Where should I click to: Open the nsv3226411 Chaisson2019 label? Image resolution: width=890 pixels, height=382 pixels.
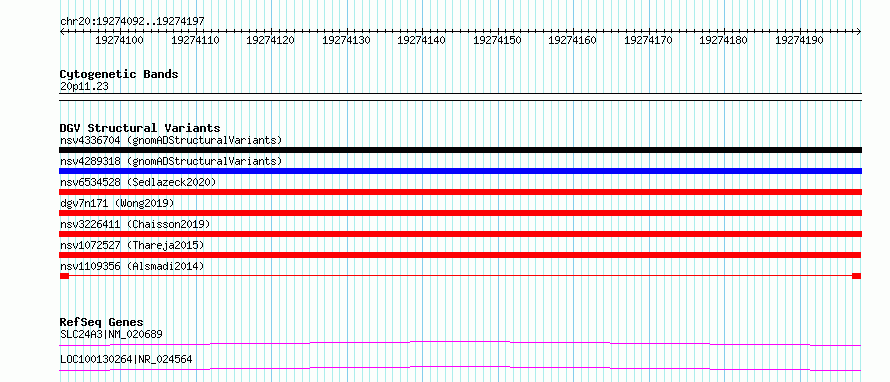point(135,224)
